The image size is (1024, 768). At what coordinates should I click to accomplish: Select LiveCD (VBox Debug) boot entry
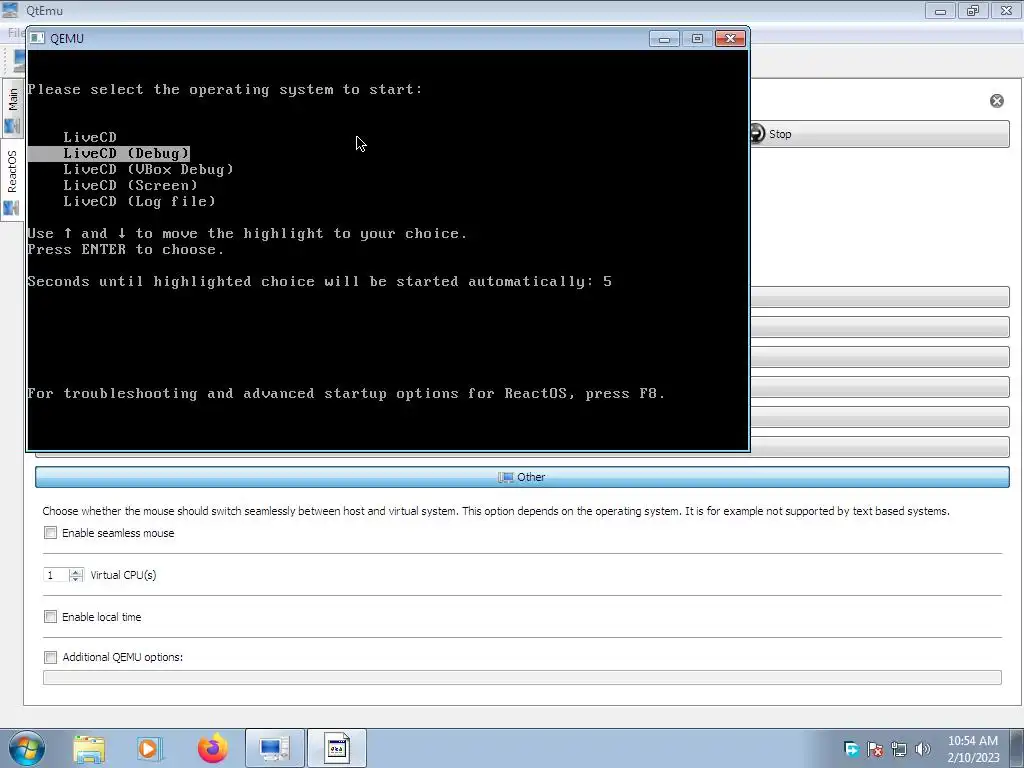point(148,169)
